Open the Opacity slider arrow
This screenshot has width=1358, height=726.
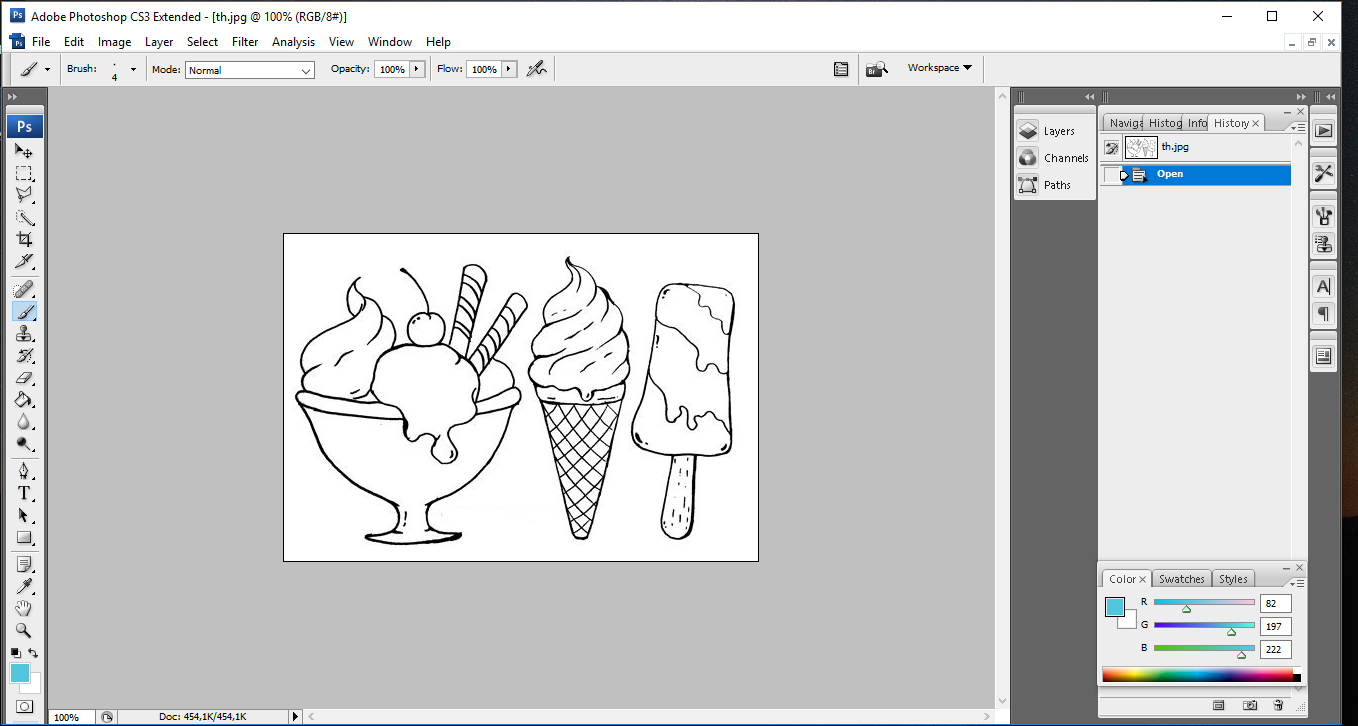click(x=417, y=69)
